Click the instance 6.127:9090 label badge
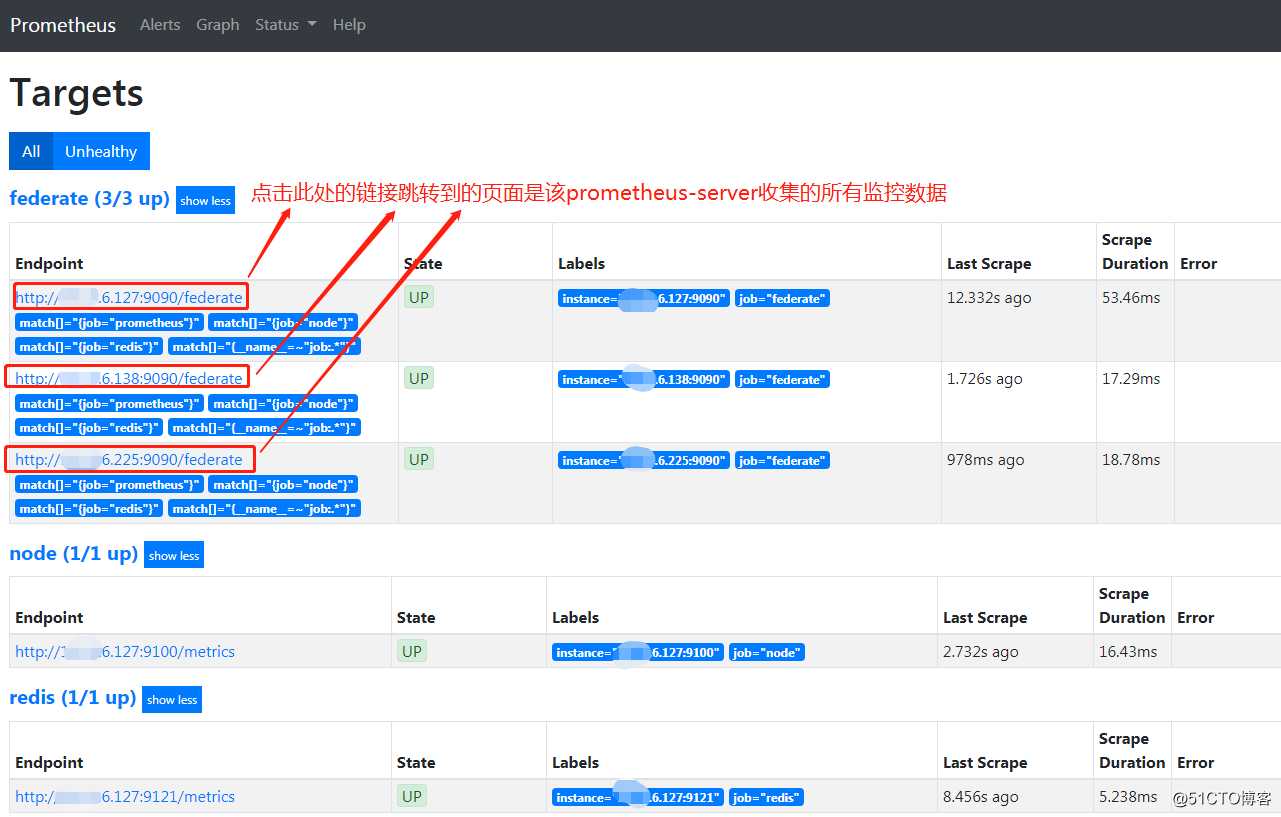The height and width of the screenshot is (817, 1281). (644, 298)
